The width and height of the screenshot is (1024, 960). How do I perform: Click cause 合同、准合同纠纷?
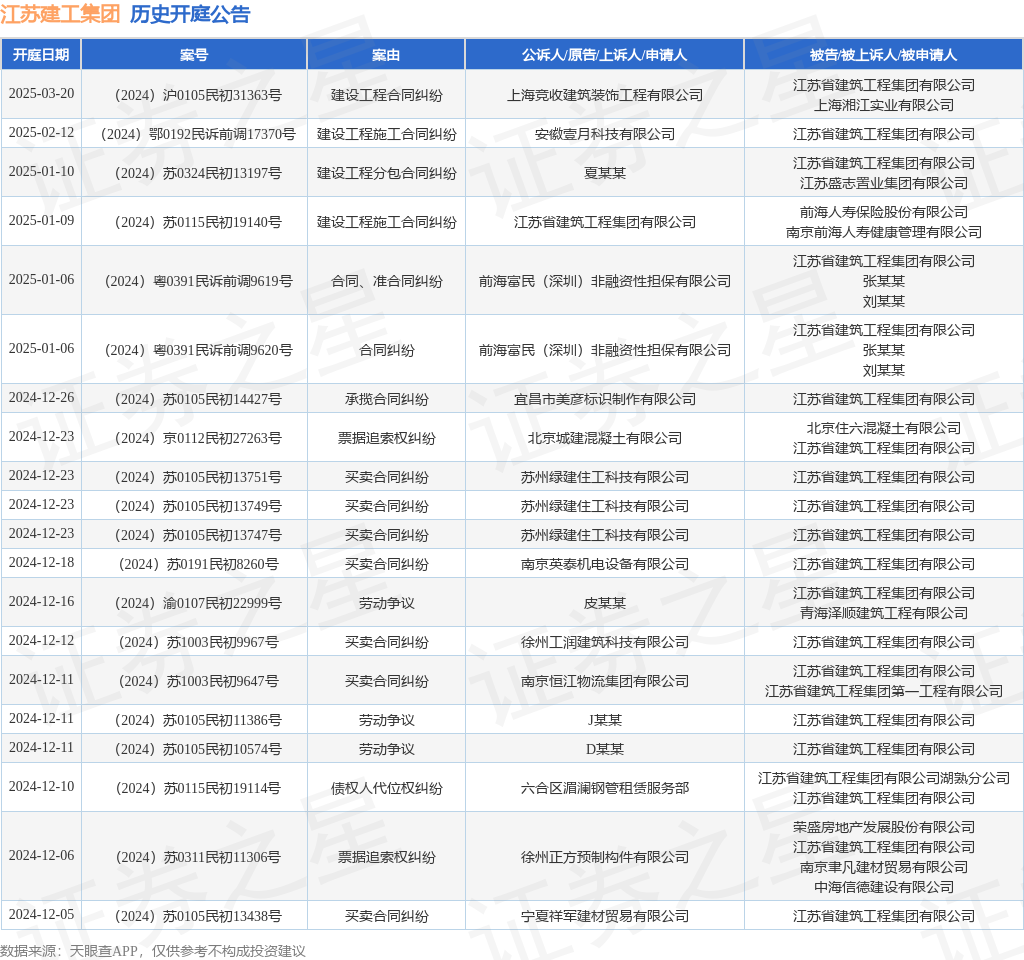[386, 281]
